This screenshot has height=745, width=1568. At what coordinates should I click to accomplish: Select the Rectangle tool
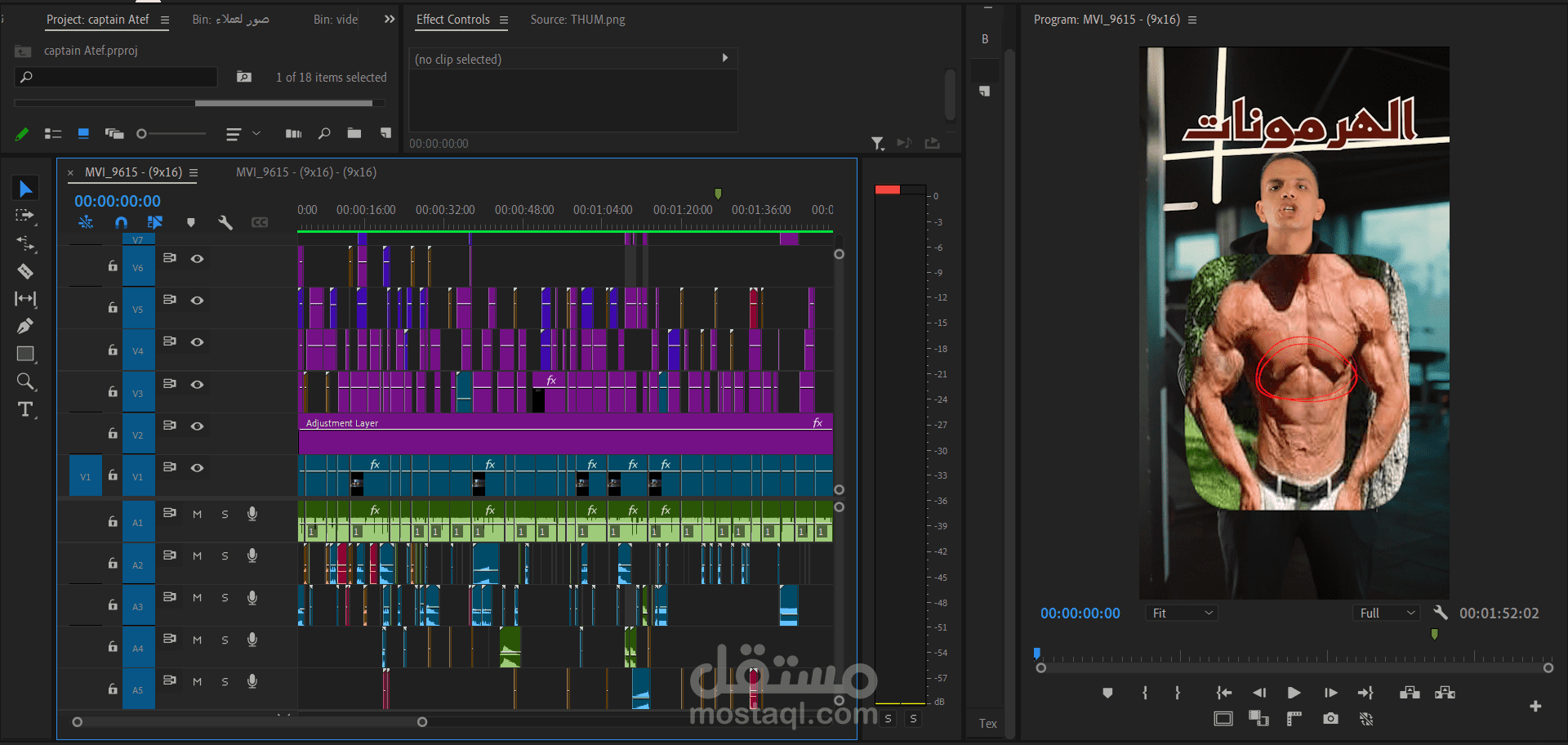pos(25,354)
